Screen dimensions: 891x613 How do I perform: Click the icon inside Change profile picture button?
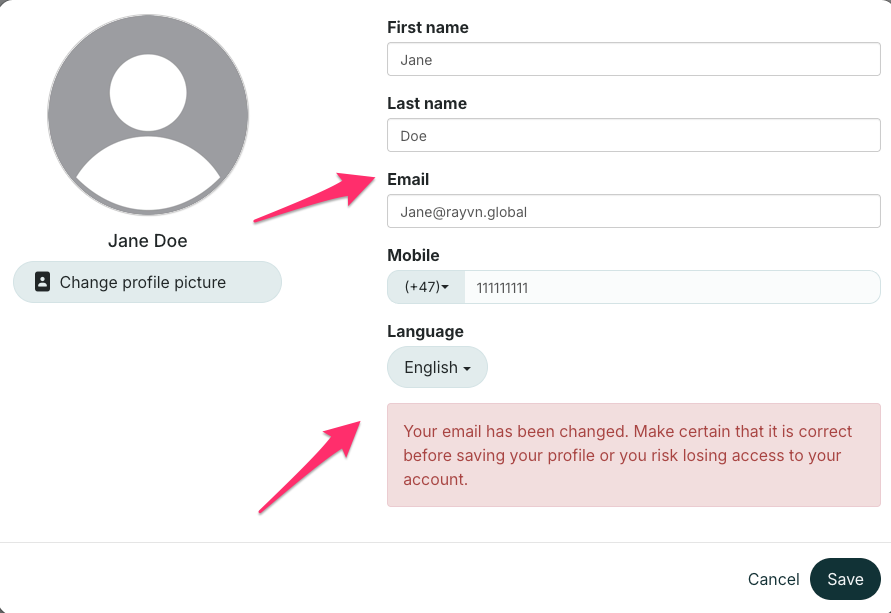42,282
